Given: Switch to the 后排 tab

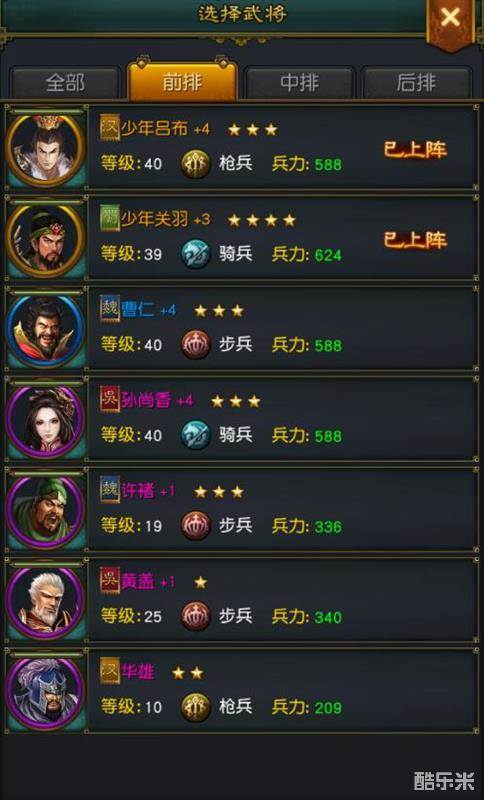Looking at the screenshot, I should pos(416,82).
